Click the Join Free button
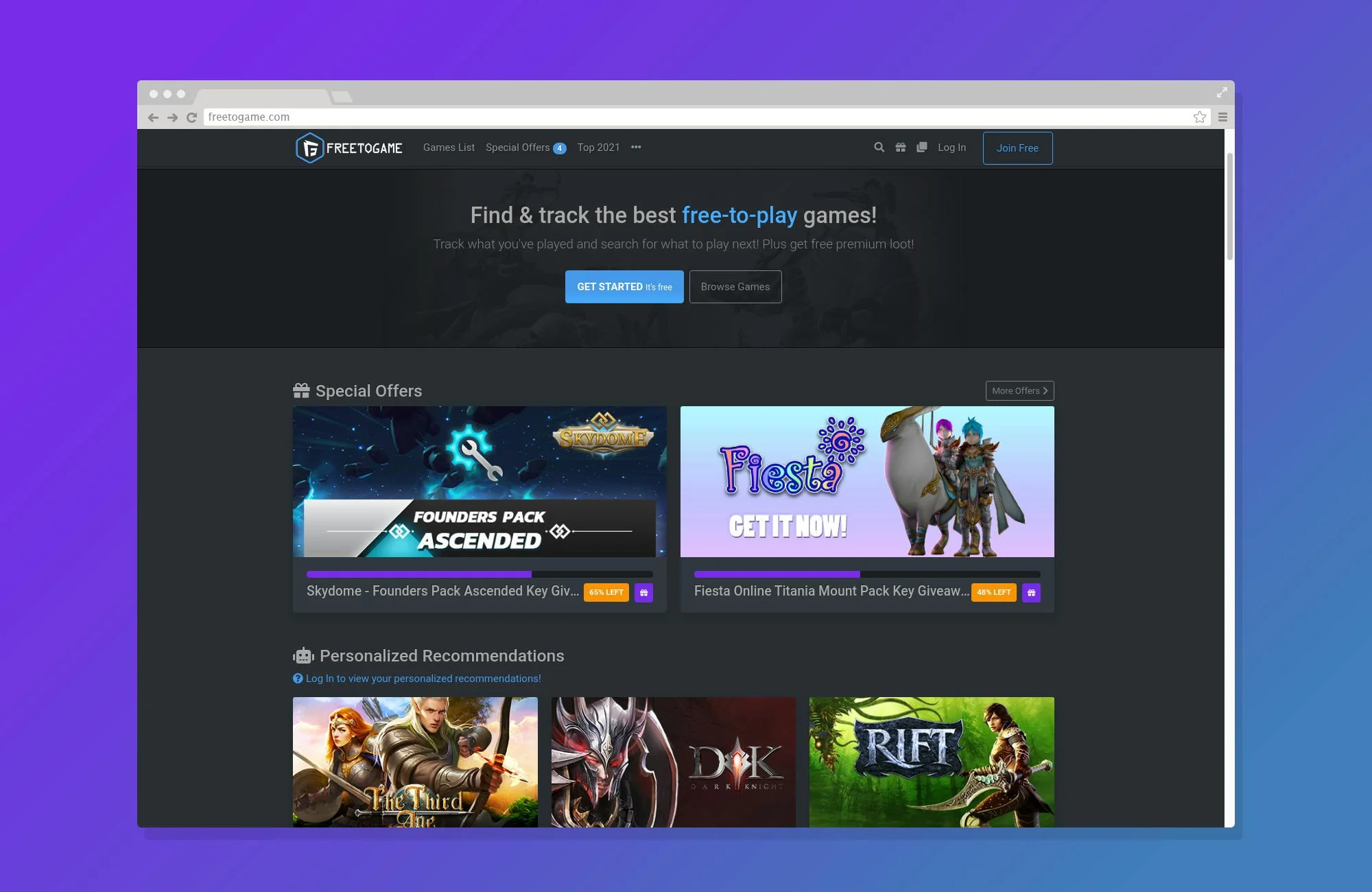Screen dimensions: 1372x892 tap(1017, 148)
